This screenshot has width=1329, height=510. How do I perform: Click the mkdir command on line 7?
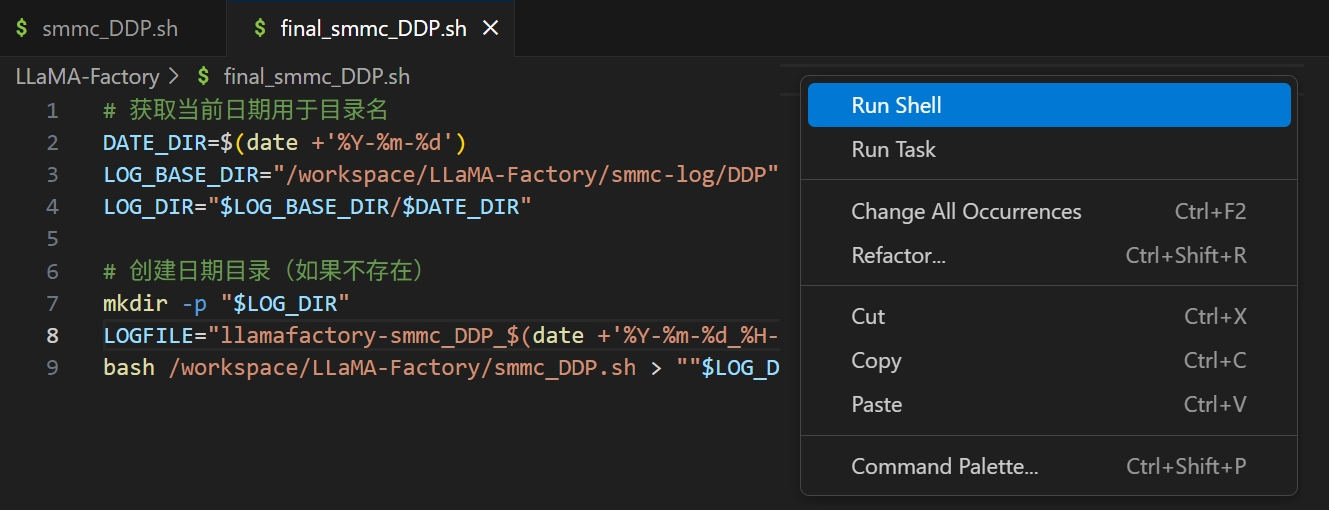[x=135, y=303]
